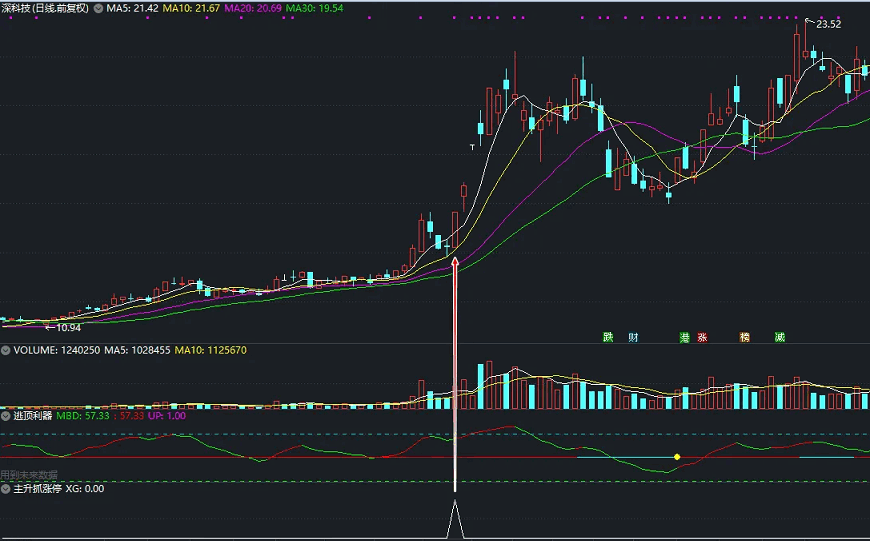The image size is (870, 541).
Task: Click the 深科技(日线,前复权) title
Action: point(45,8)
